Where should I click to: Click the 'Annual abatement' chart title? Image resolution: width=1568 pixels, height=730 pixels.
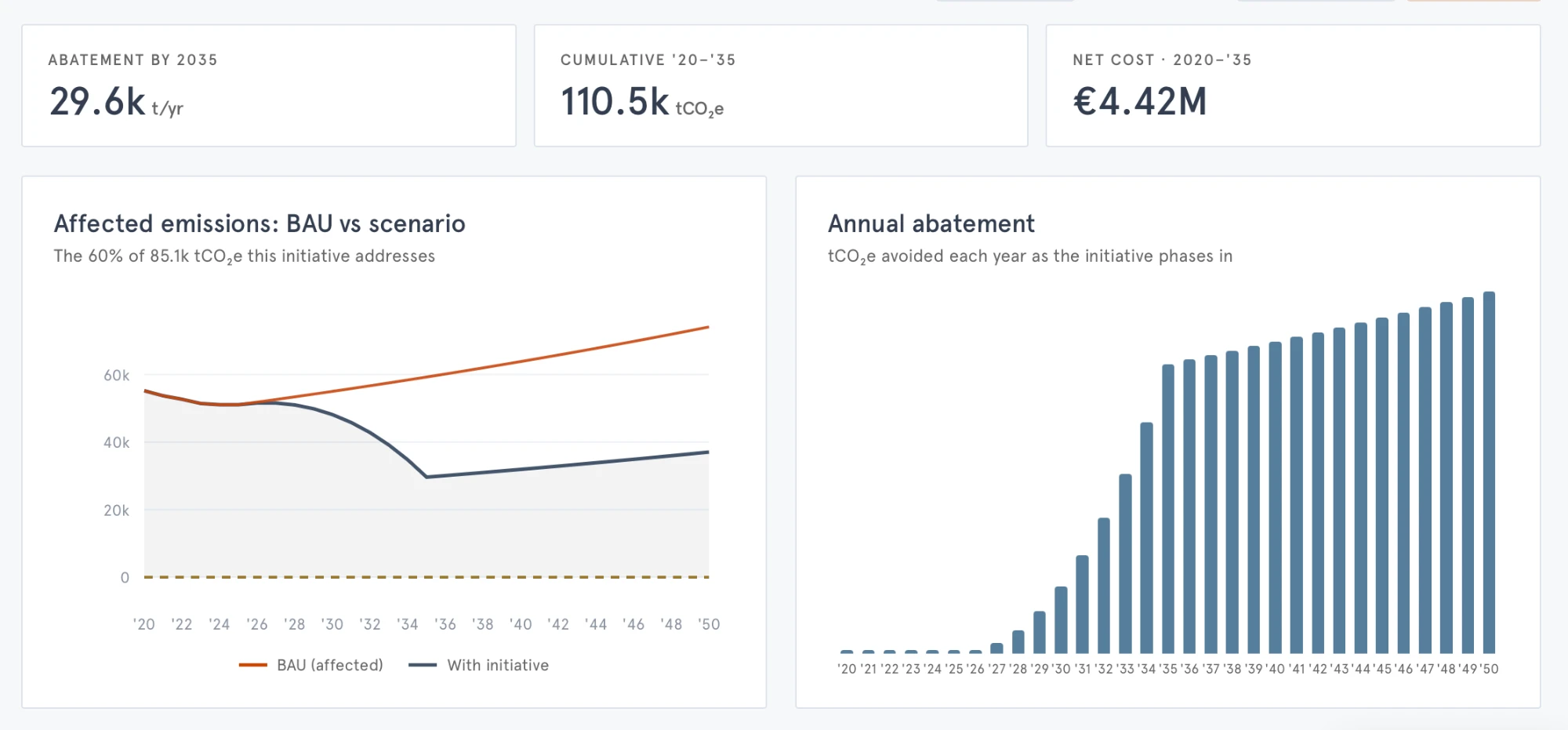pos(931,223)
